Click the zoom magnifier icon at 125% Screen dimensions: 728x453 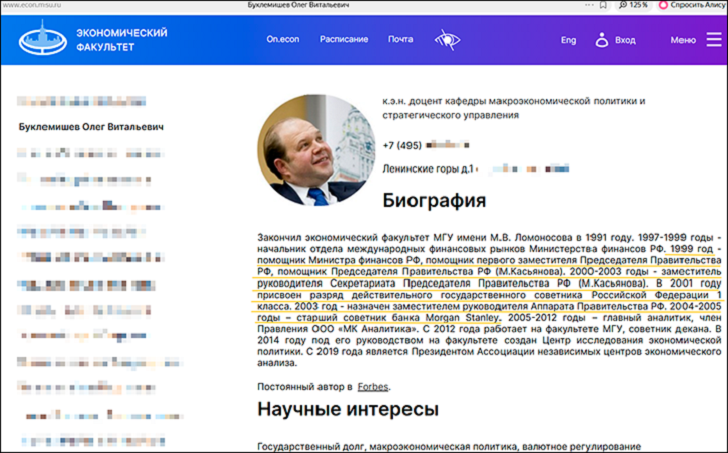[626, 5]
